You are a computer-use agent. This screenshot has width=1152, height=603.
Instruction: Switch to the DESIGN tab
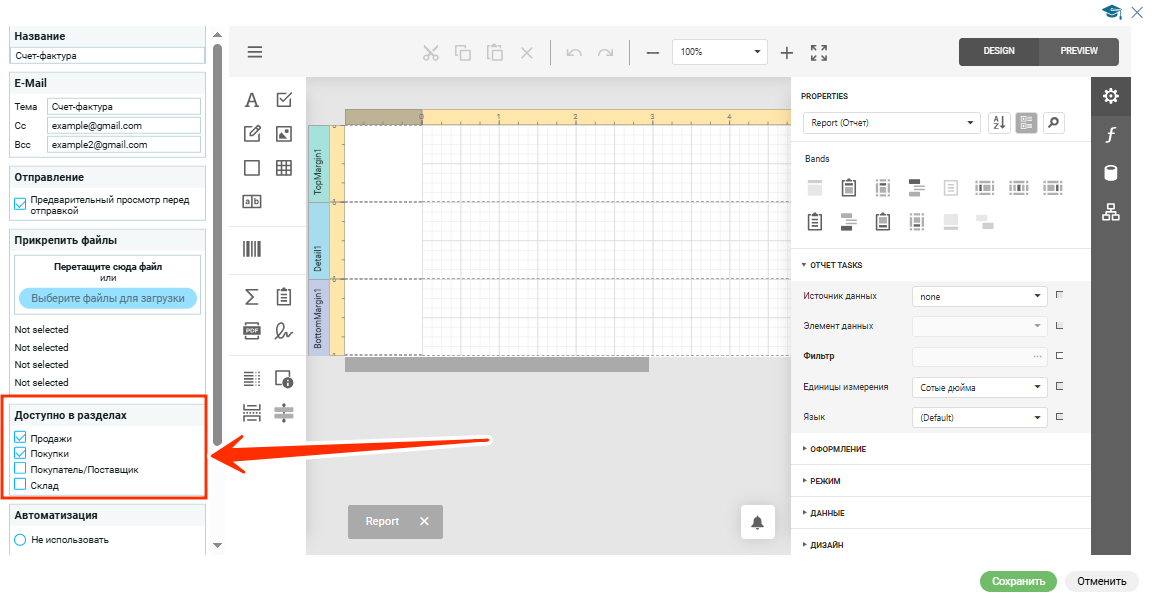pyautogui.click(x=998, y=51)
